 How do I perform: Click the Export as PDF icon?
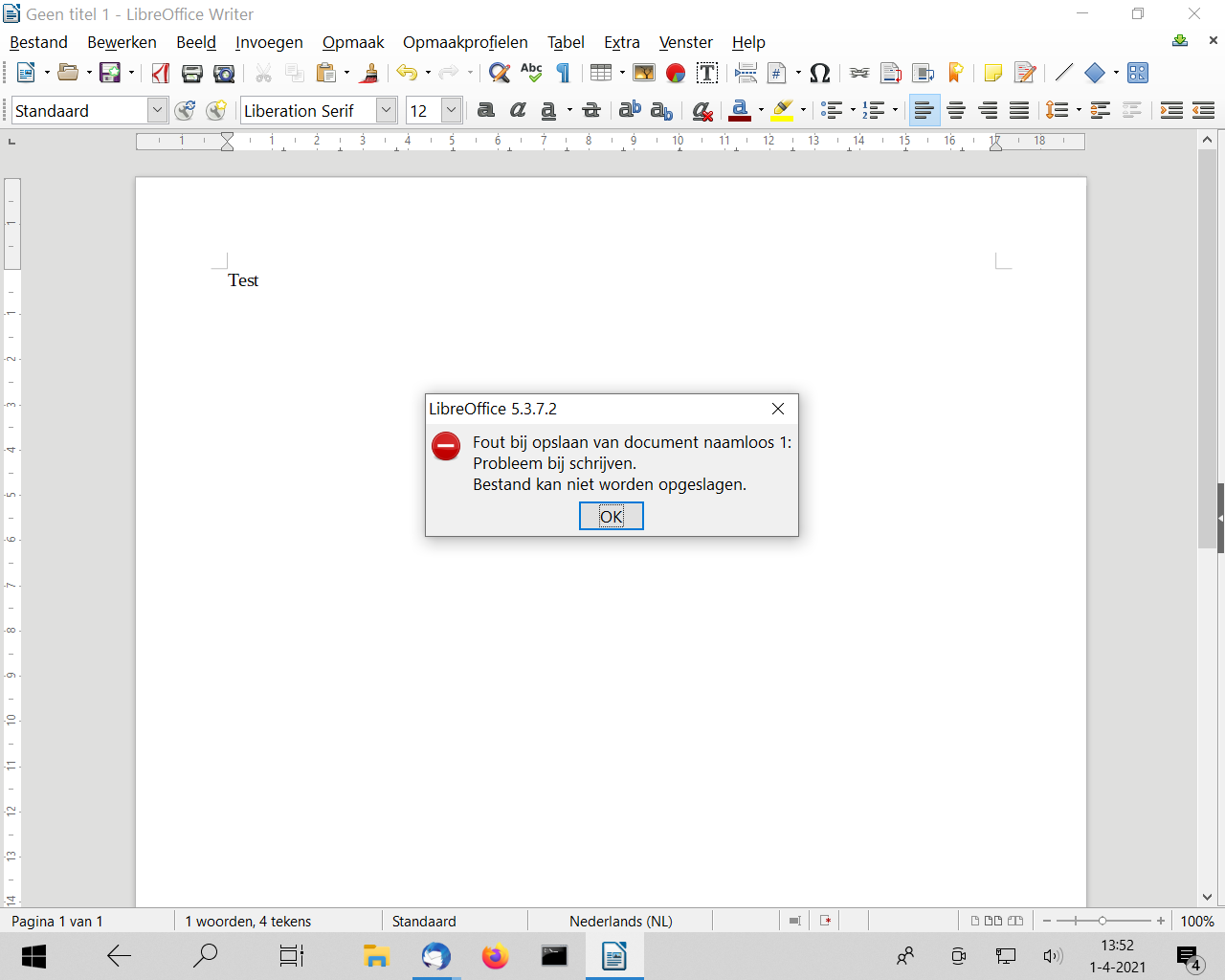pos(161,73)
